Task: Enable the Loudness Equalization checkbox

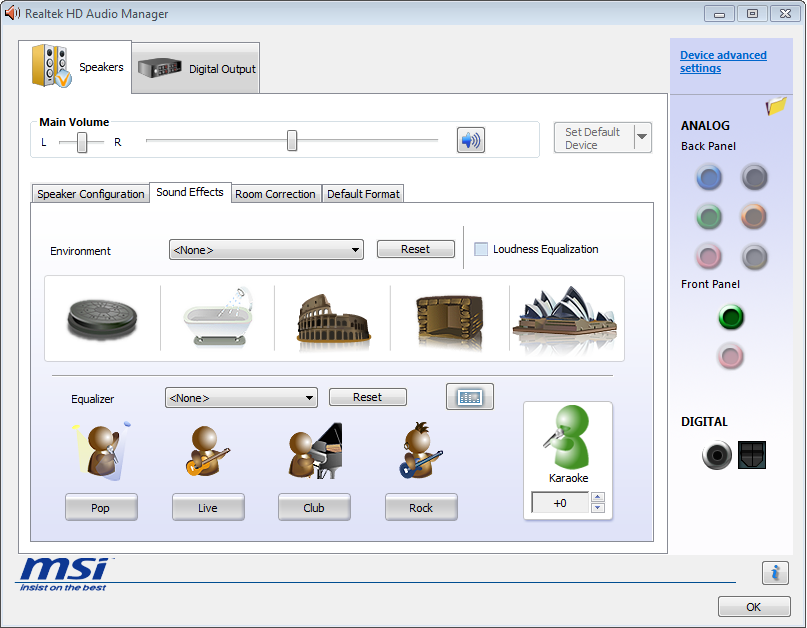Action: [481, 249]
